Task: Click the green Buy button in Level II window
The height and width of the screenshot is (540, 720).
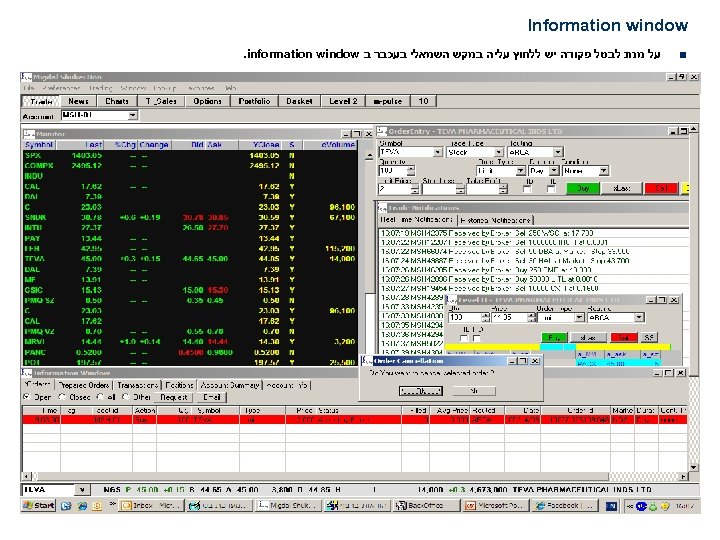Action: [x=554, y=338]
